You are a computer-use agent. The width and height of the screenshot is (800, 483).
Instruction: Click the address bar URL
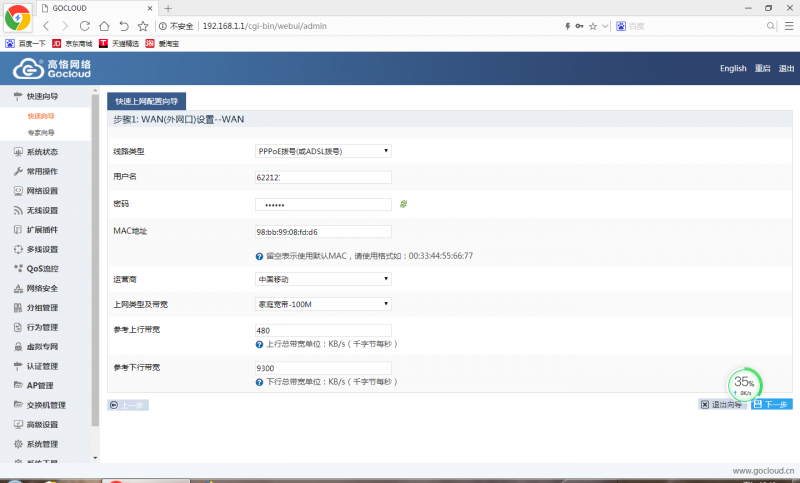[264, 26]
